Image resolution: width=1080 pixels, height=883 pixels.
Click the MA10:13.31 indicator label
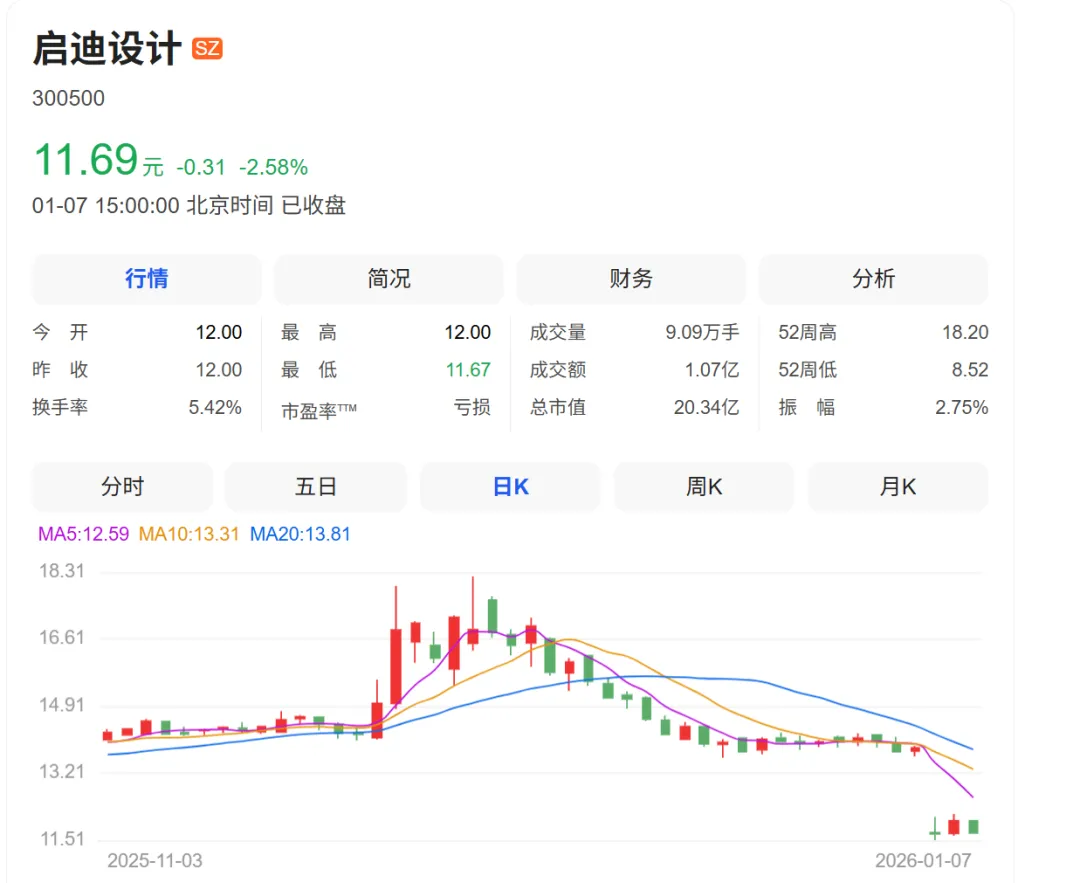pyautogui.click(x=189, y=534)
